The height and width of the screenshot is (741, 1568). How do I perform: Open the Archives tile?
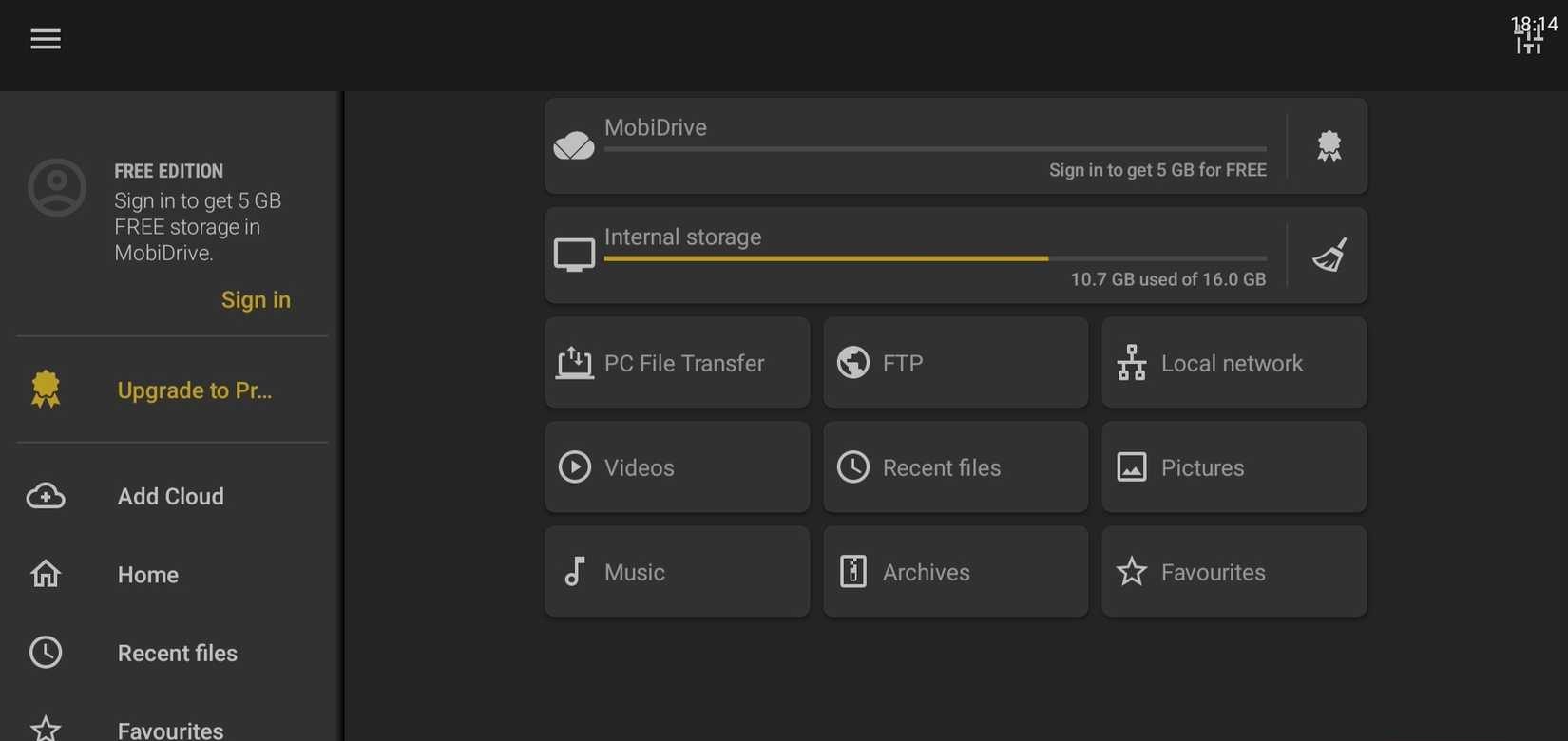coord(956,572)
